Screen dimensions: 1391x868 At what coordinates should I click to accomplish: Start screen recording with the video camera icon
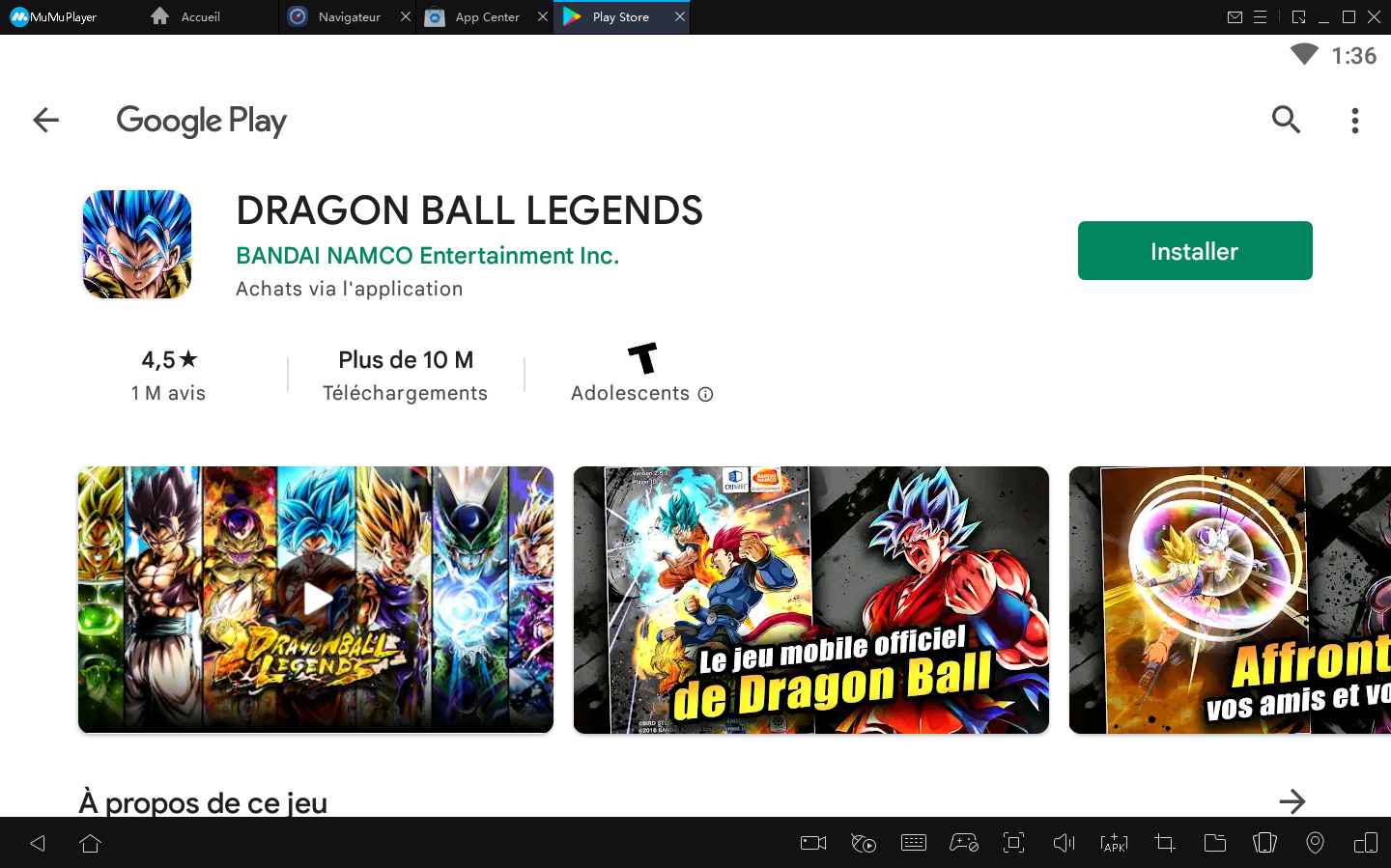click(812, 842)
